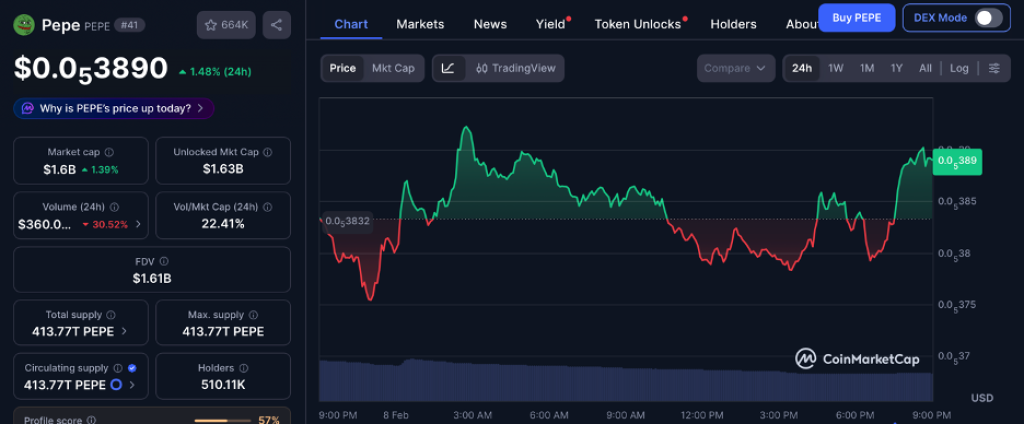Click the share icon next to watchlist star
Viewport: 1024px width, 424px height.
[277, 25]
